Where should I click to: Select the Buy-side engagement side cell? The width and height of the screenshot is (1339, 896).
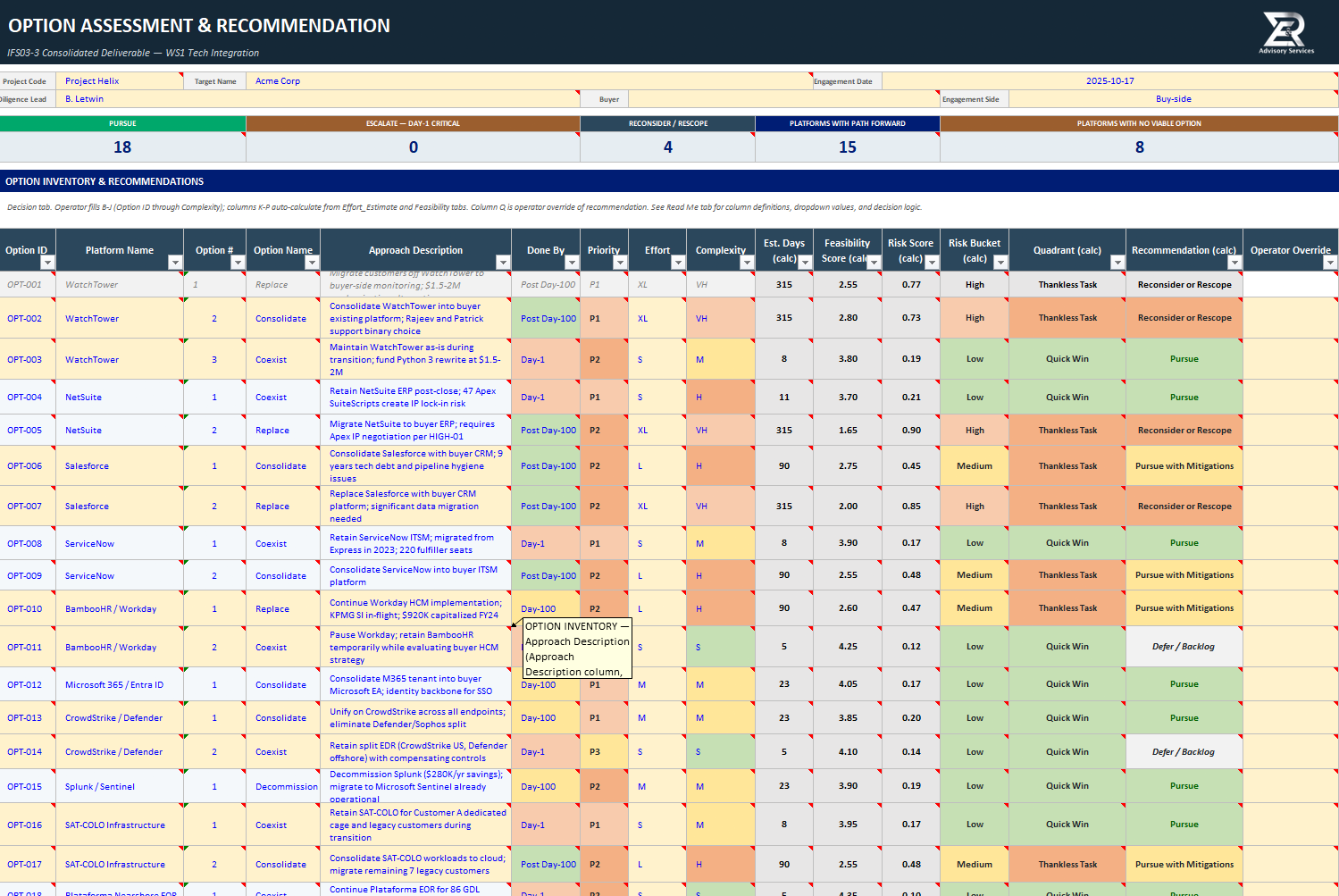pos(1174,99)
